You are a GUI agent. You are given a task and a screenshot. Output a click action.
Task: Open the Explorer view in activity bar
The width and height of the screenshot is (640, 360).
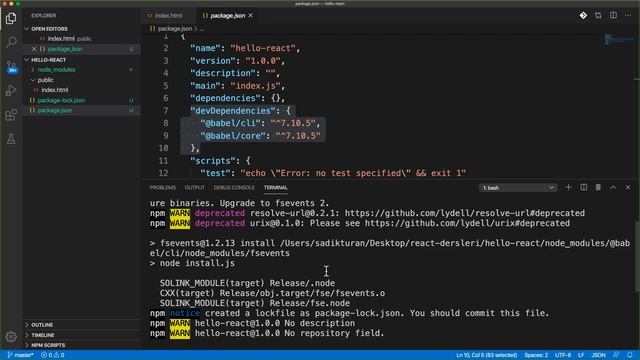[x=11, y=18]
